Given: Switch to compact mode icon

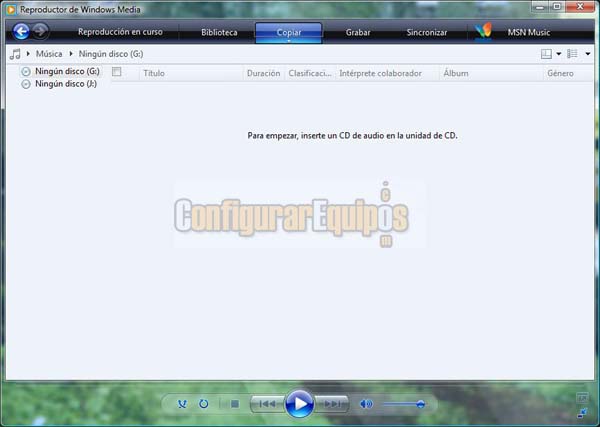Looking at the screenshot, I should pyautogui.click(x=582, y=413).
